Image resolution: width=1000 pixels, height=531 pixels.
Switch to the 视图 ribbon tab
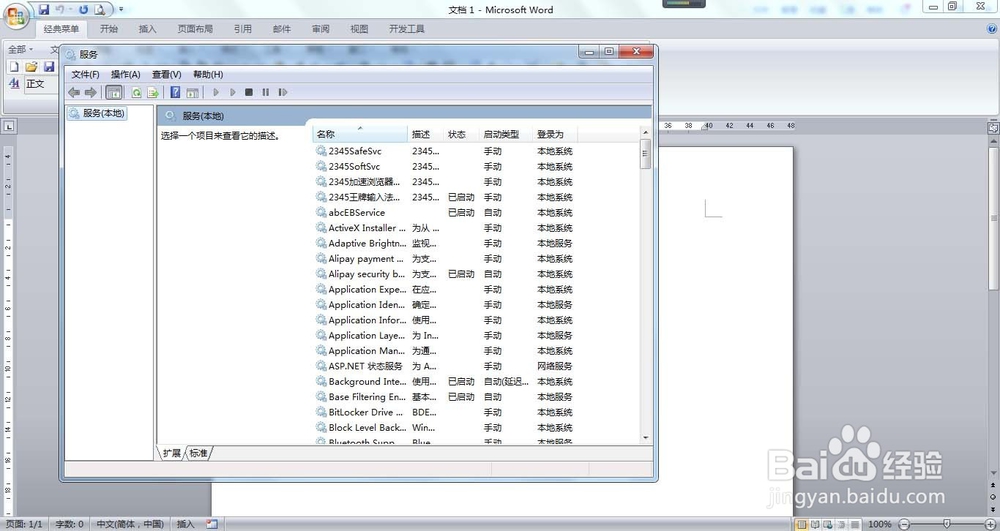[359, 29]
